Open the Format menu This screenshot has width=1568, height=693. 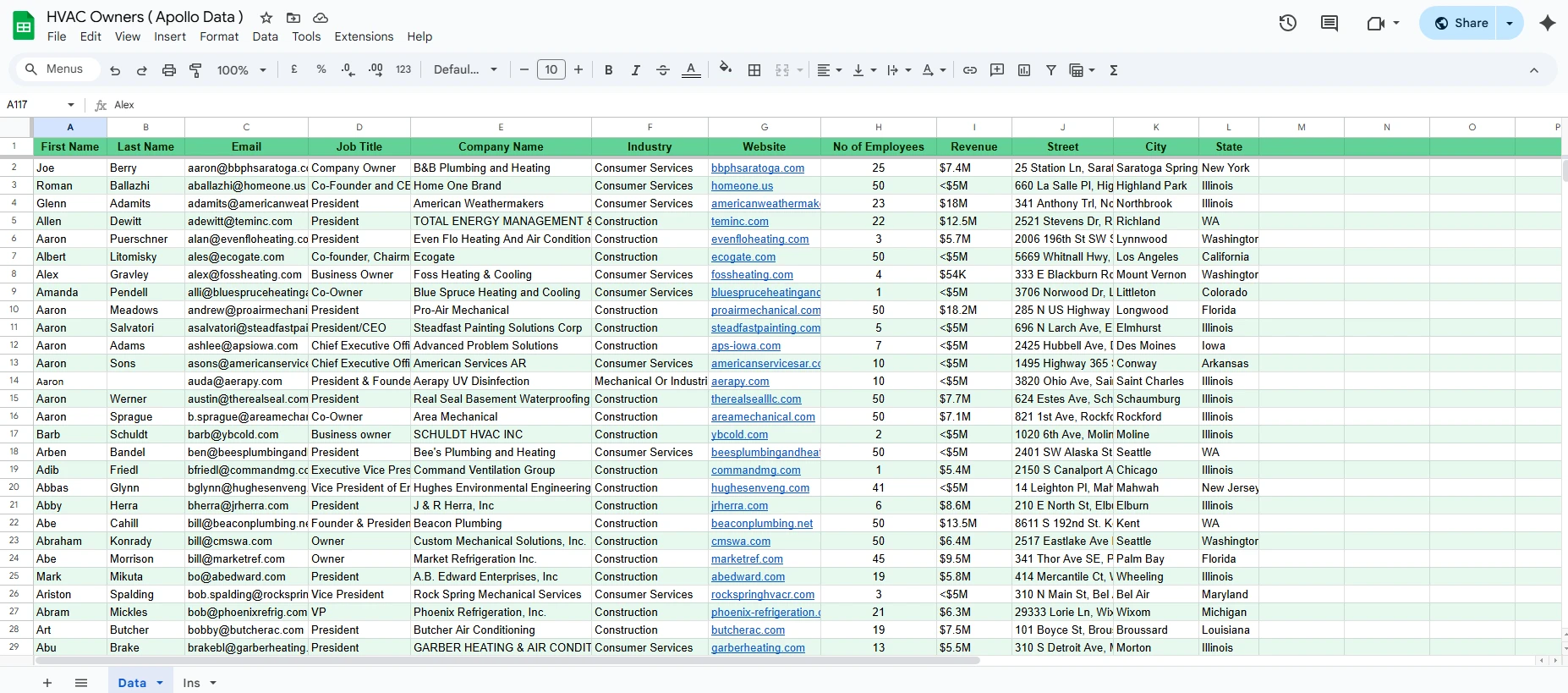219,36
